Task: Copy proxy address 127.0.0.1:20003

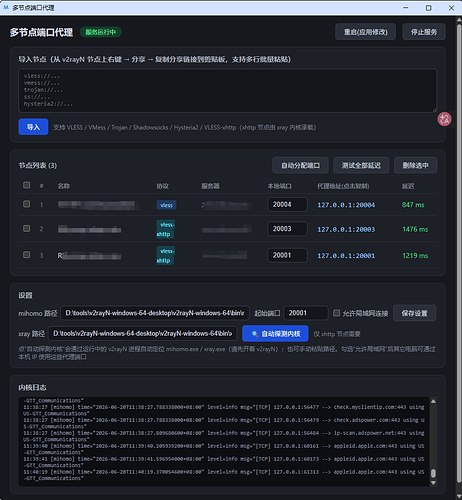Action: coord(346,229)
